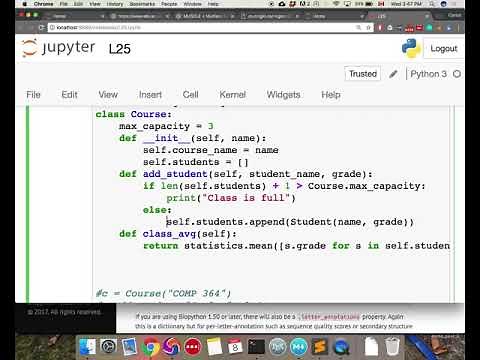
Task: Click the 'return statistics.mean' line
Action: (296, 246)
